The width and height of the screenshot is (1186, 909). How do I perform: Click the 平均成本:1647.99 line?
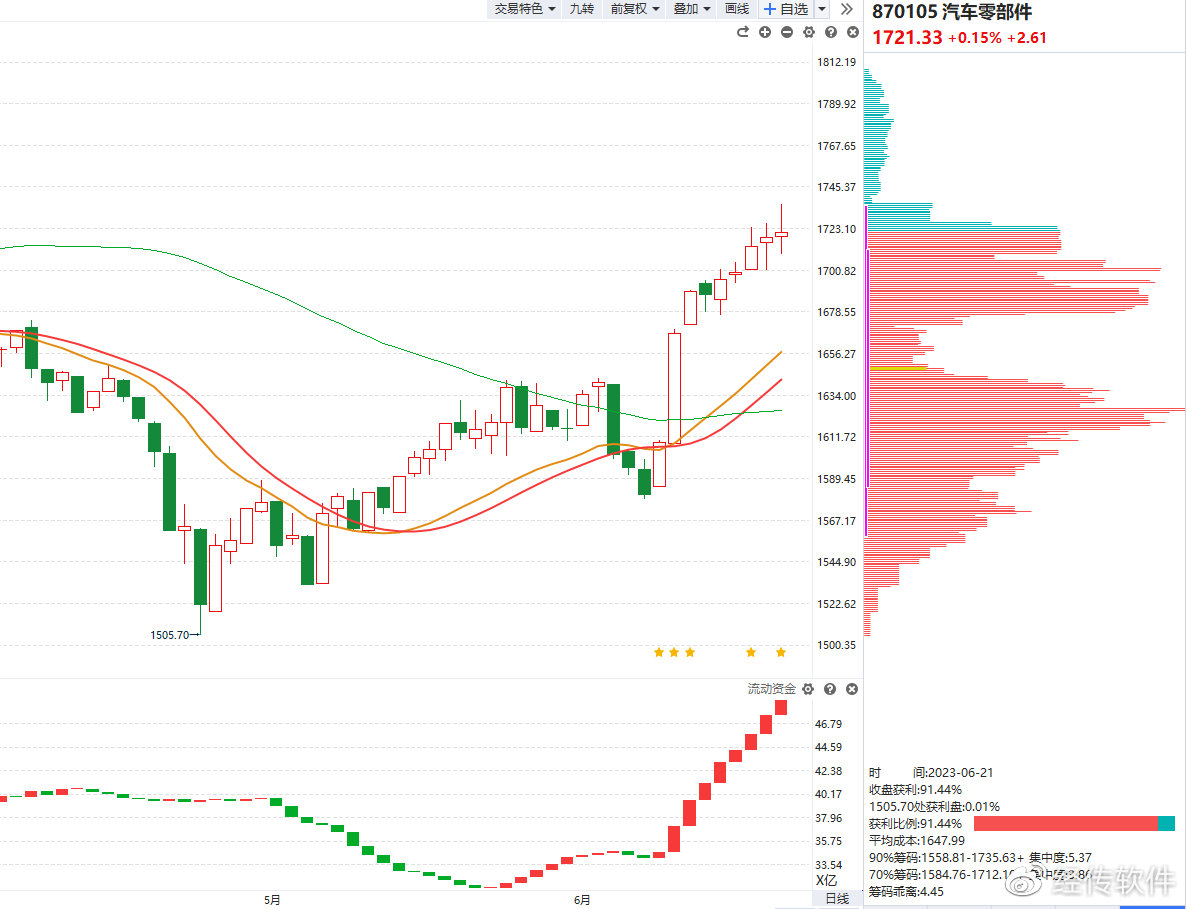point(917,841)
